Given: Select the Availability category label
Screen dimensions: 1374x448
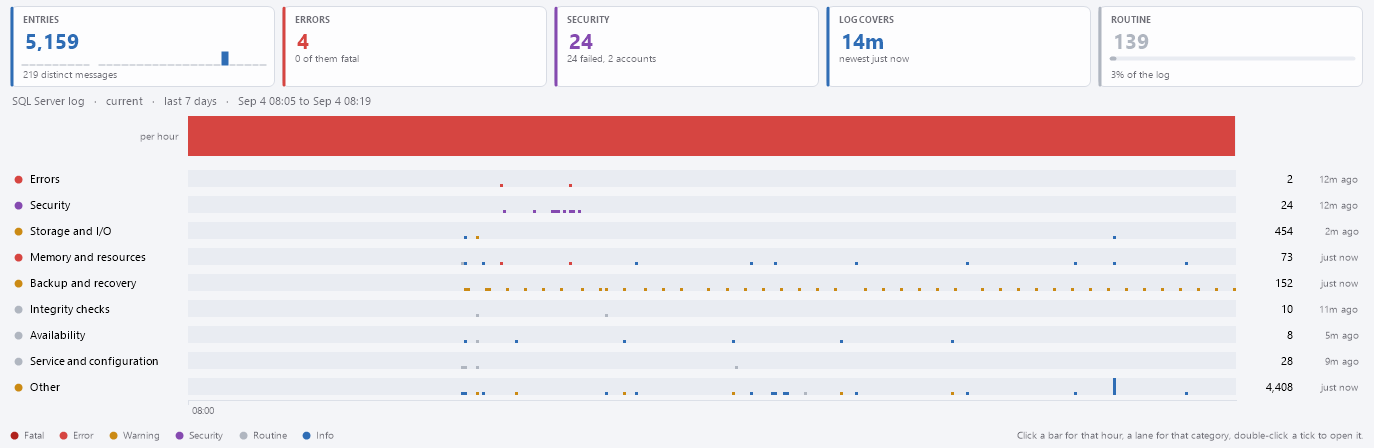Looking at the screenshot, I should [x=58, y=335].
